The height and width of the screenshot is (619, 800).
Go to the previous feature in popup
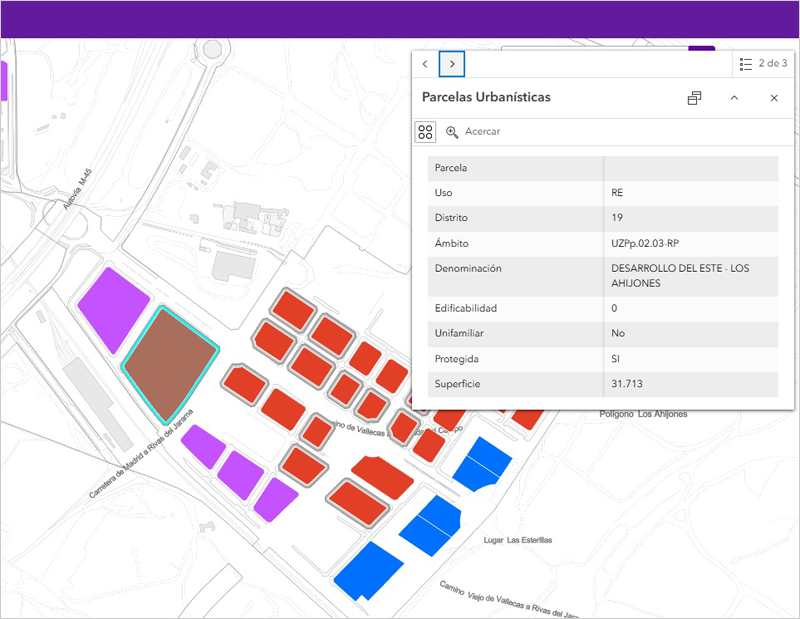pos(426,64)
